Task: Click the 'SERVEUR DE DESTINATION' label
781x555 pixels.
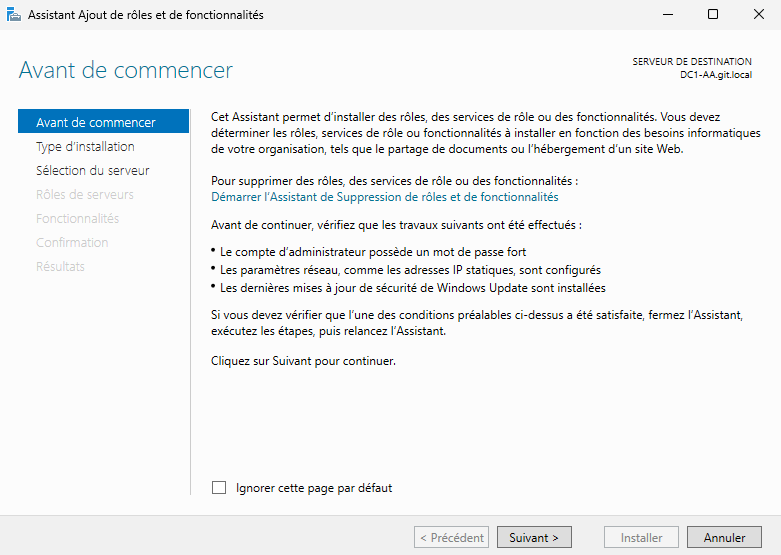Action: 692,61
